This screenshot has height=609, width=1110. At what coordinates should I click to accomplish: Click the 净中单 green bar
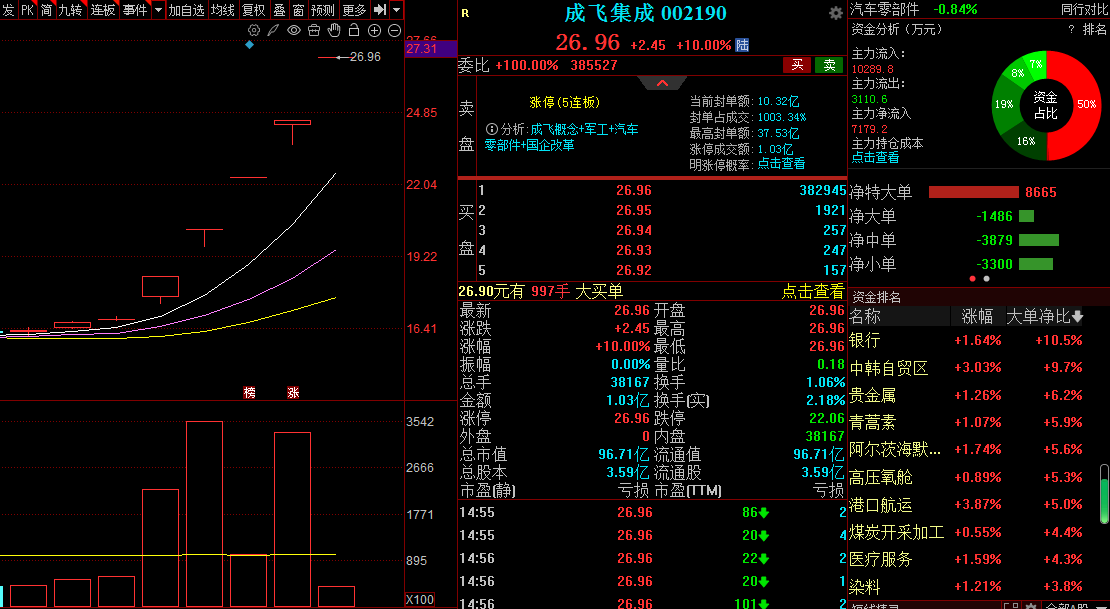[x=1039, y=240]
